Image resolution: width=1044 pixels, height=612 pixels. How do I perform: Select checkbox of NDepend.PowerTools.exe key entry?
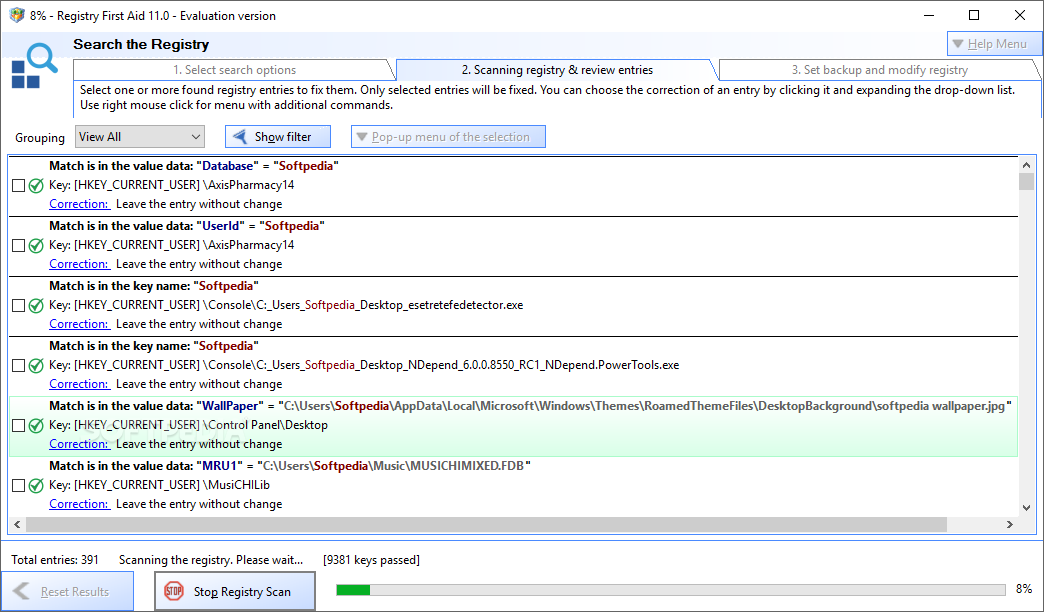click(x=19, y=366)
